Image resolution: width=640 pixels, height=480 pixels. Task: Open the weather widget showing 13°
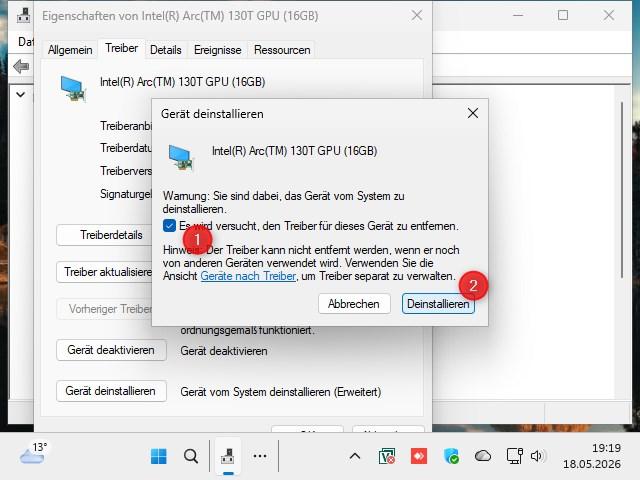(x=33, y=453)
